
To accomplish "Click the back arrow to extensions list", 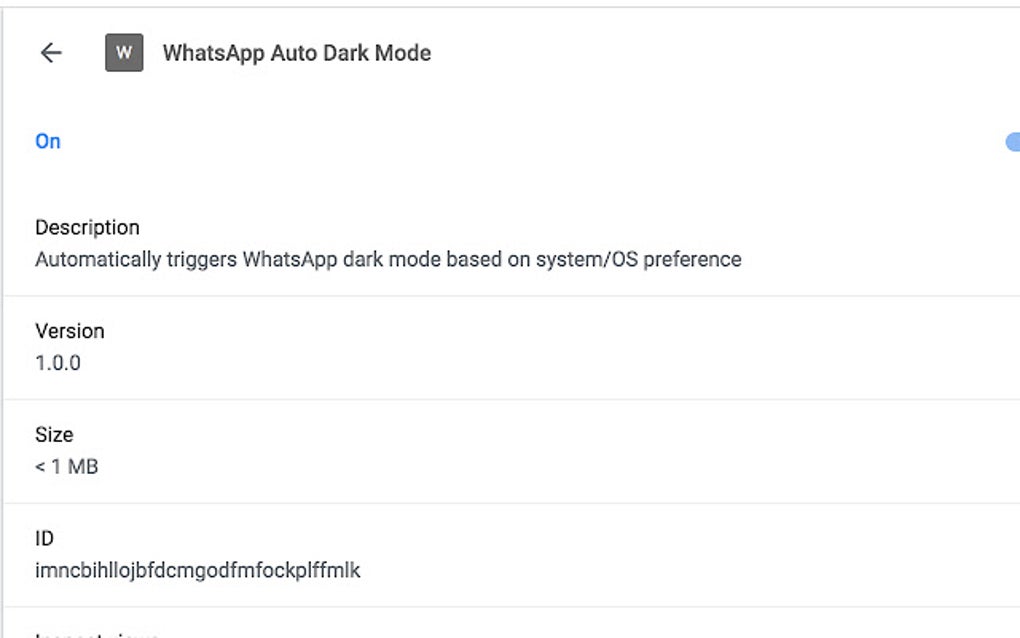I will [x=50, y=53].
